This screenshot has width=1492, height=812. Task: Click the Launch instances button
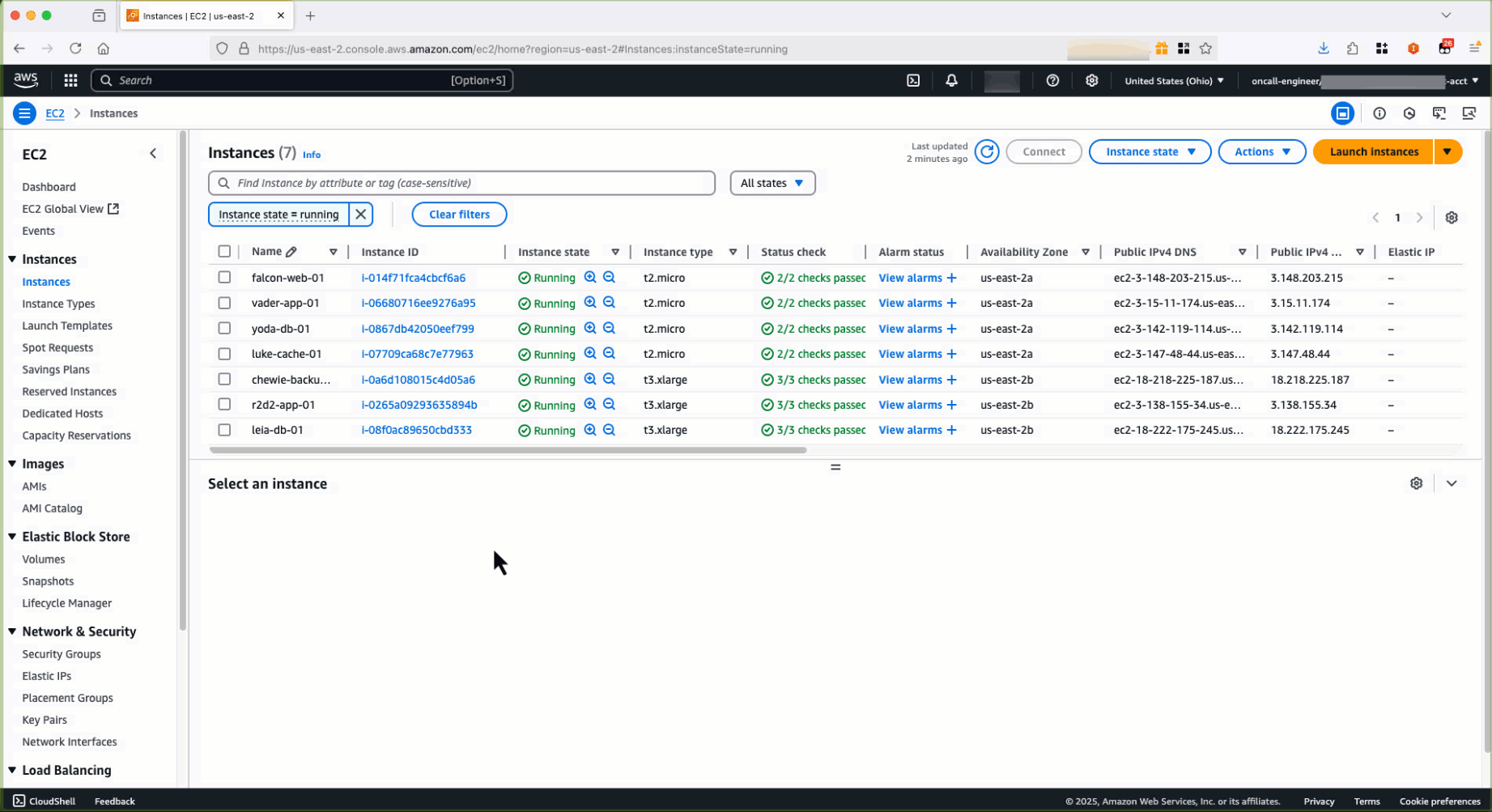pyautogui.click(x=1372, y=151)
